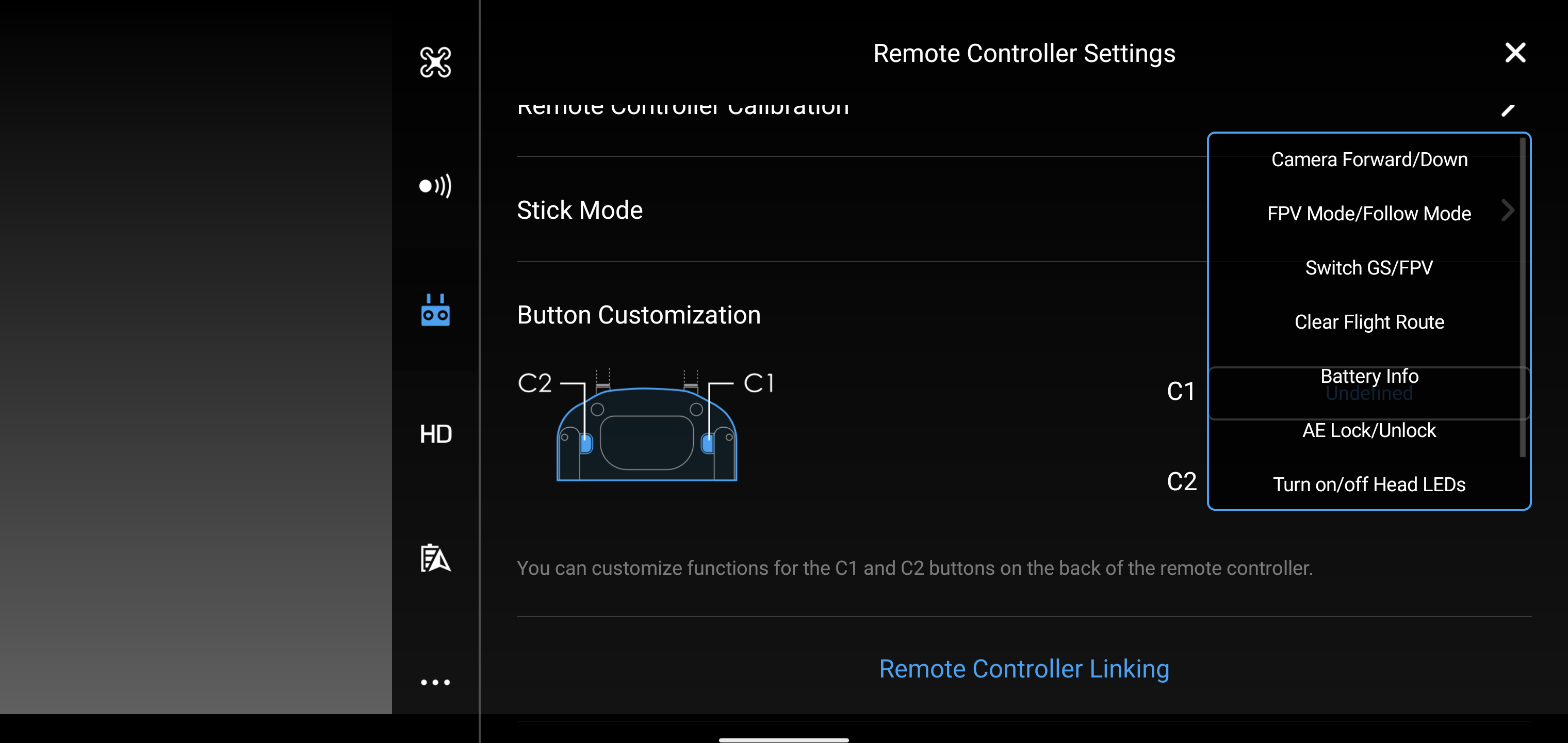
Task: Select Camera Forward/Down option
Action: coord(1369,159)
